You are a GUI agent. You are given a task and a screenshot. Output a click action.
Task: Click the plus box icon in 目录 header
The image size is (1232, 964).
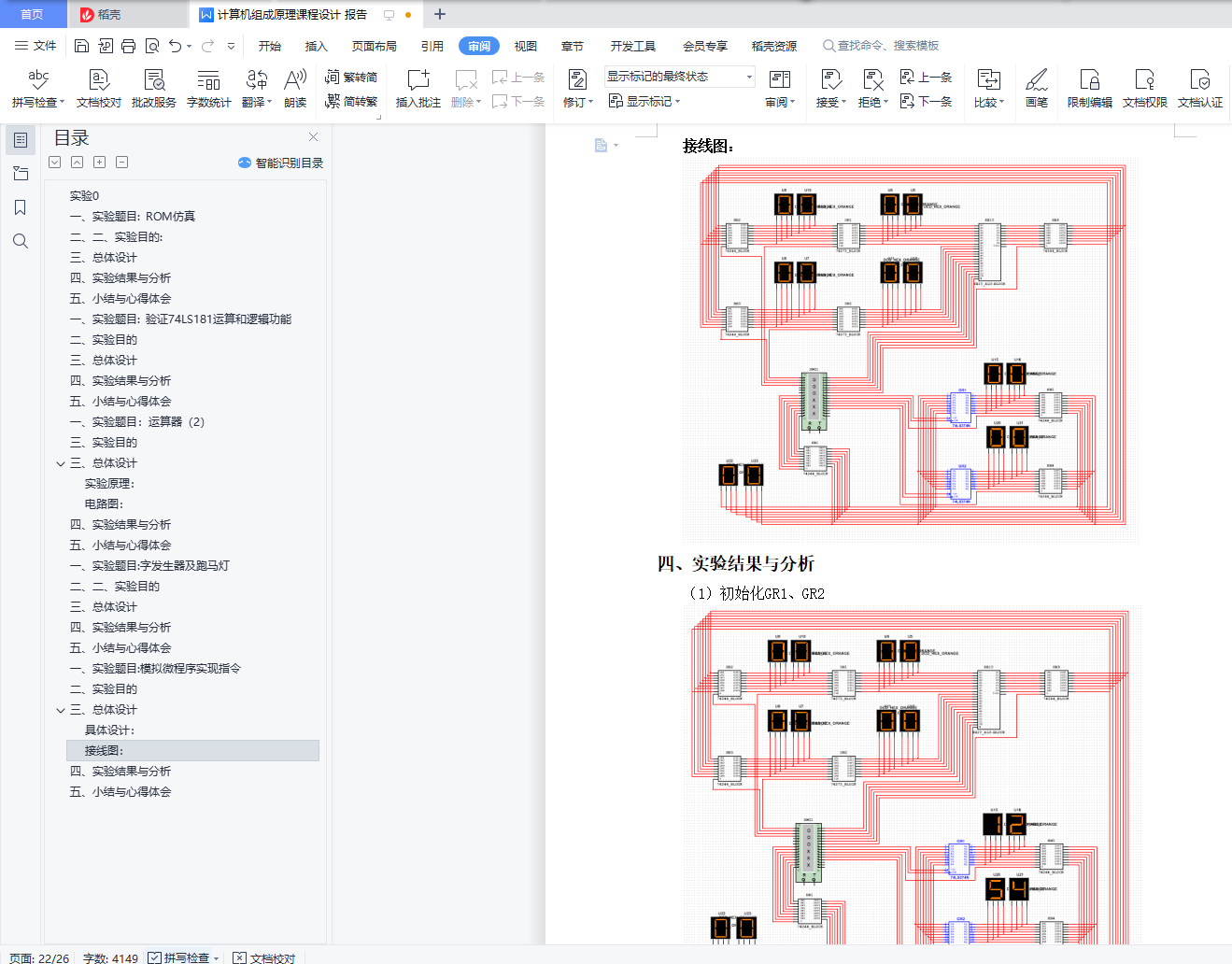[x=100, y=163]
